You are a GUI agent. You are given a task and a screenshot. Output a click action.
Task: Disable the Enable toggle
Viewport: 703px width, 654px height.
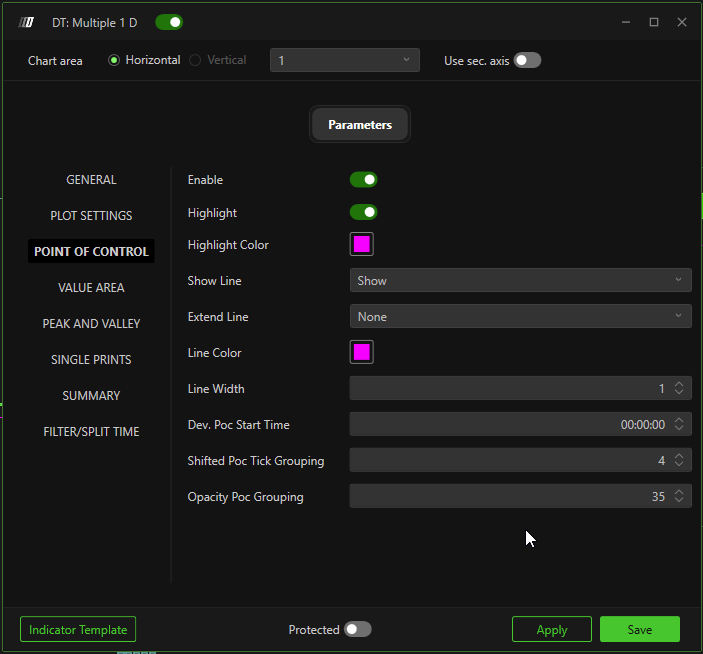click(x=363, y=180)
